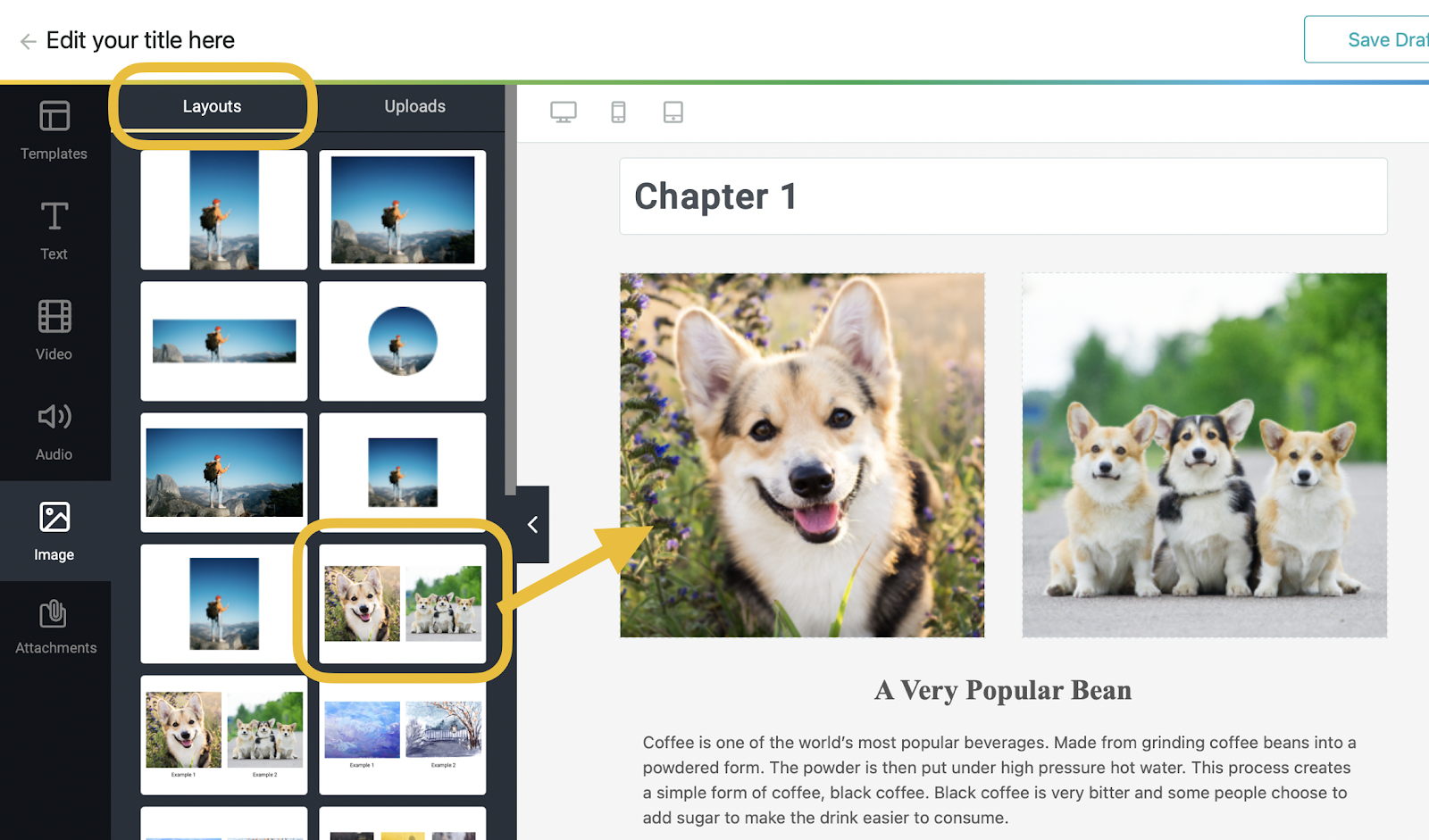Select the Image sidebar panel
The height and width of the screenshot is (840, 1429).
[x=54, y=531]
